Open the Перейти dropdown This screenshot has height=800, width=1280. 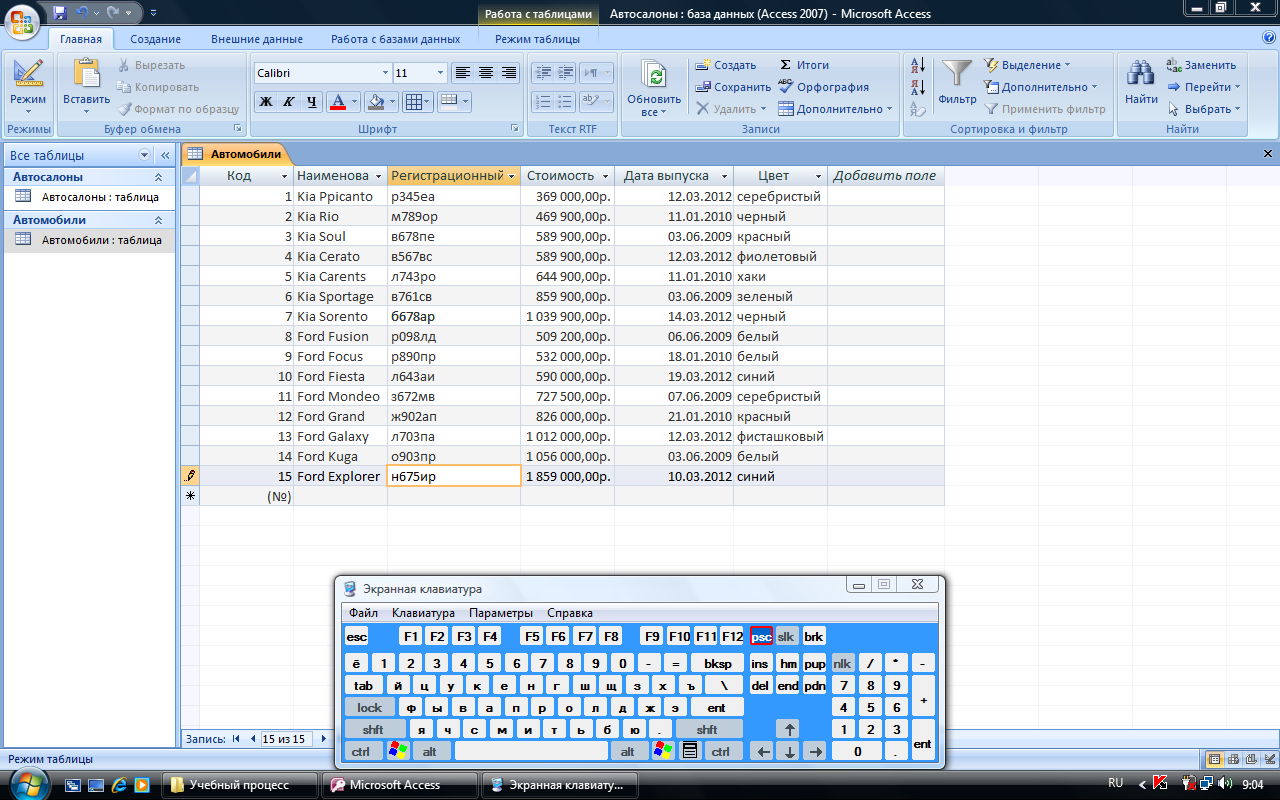pyautogui.click(x=1204, y=87)
